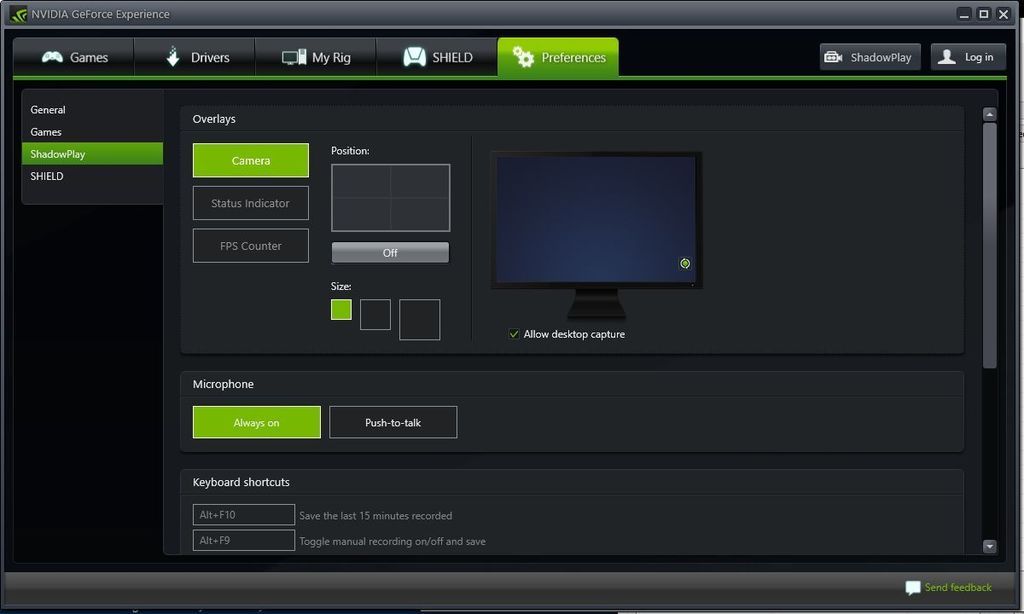This screenshot has height=614, width=1024.
Task: Click the vertical scrollbar thumb
Action: tap(989, 246)
